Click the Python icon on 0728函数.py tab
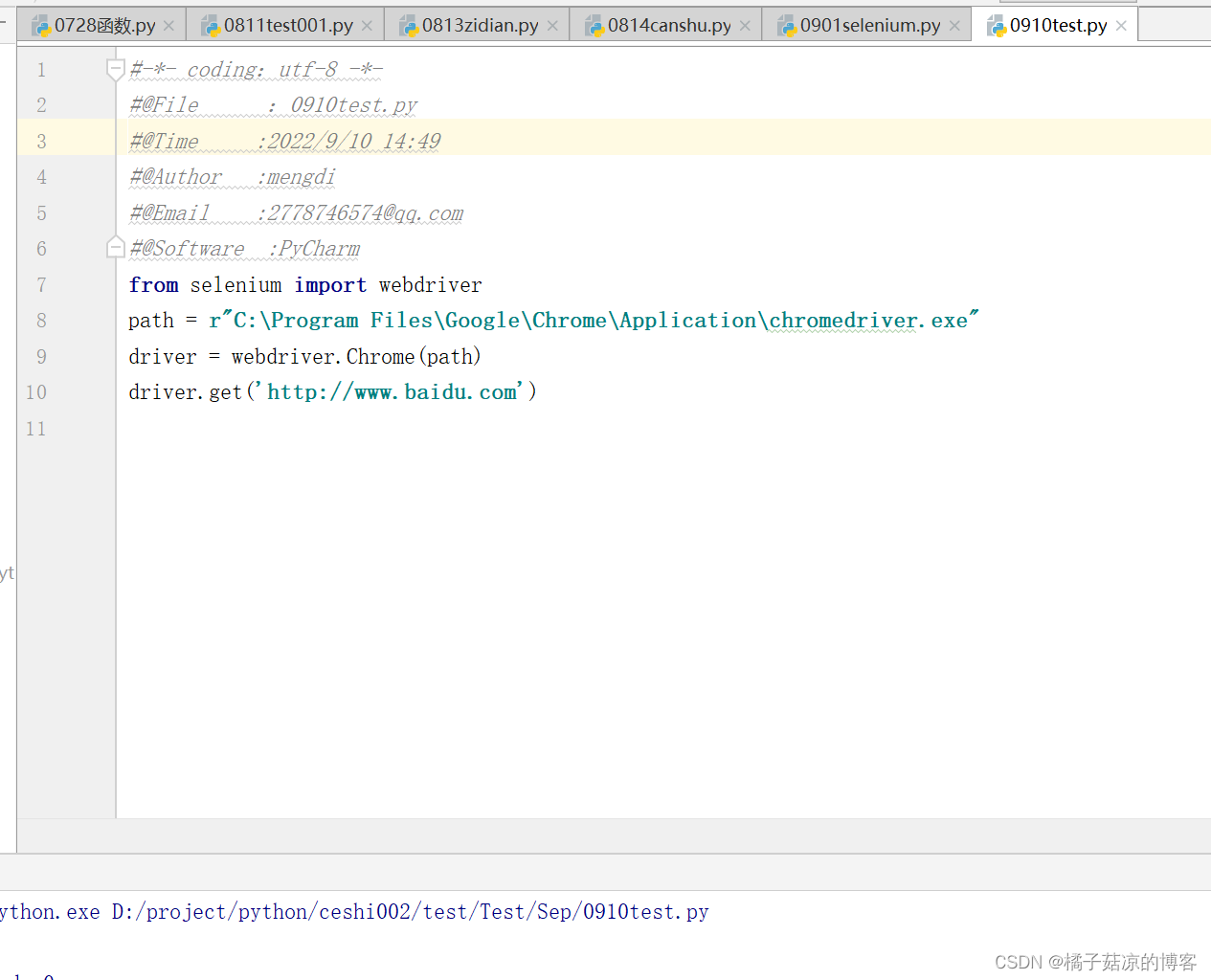The image size is (1211, 980). 41,25
